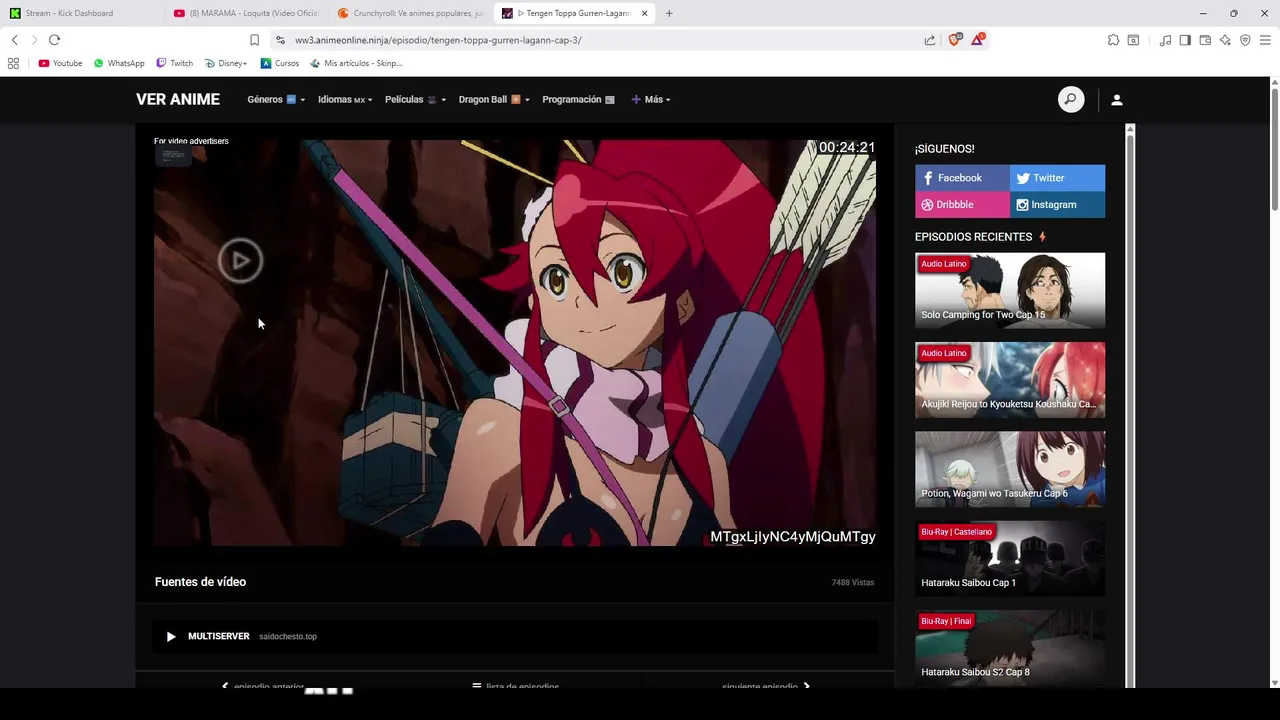Viewport: 1280px width, 720px height.
Task: Open the user account icon
Action: click(1117, 99)
